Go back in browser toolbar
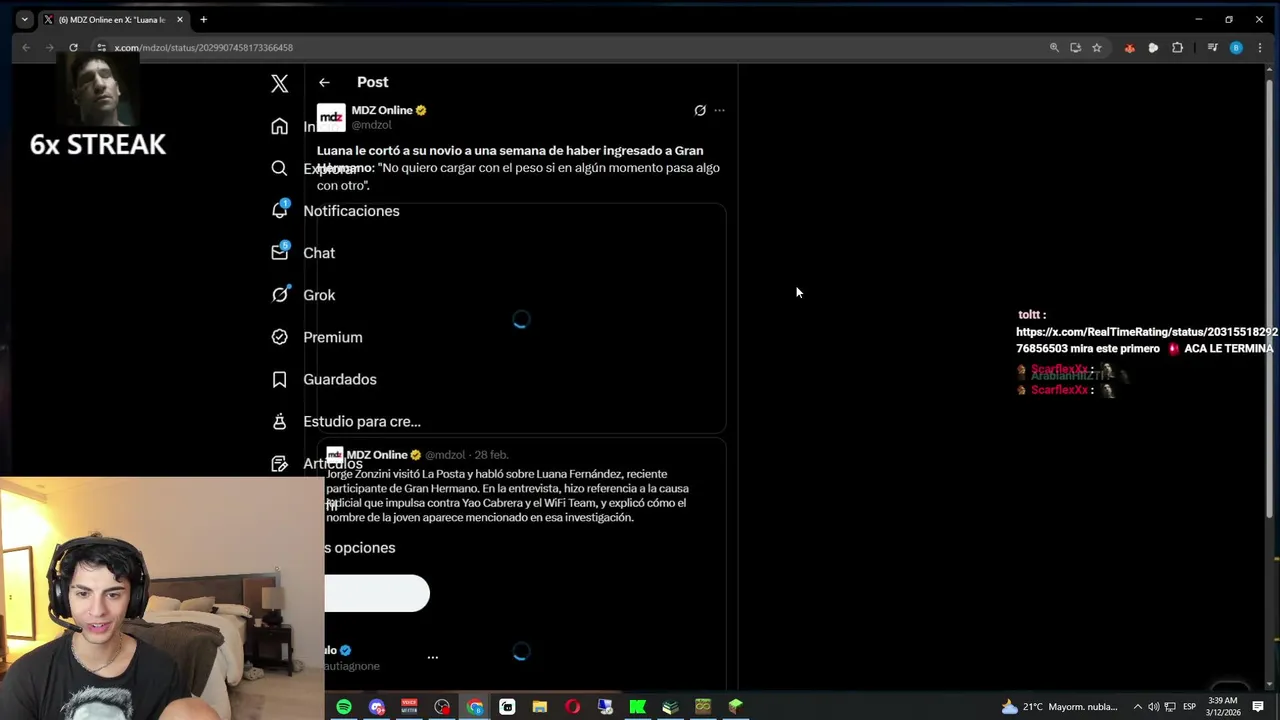The height and width of the screenshot is (720, 1280). coord(26,47)
